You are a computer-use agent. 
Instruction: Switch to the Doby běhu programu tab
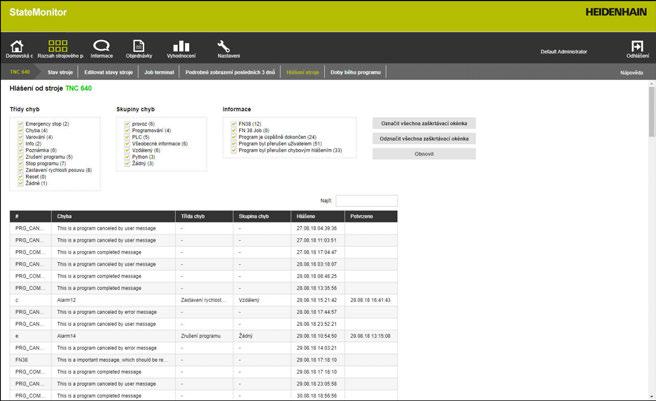355,72
